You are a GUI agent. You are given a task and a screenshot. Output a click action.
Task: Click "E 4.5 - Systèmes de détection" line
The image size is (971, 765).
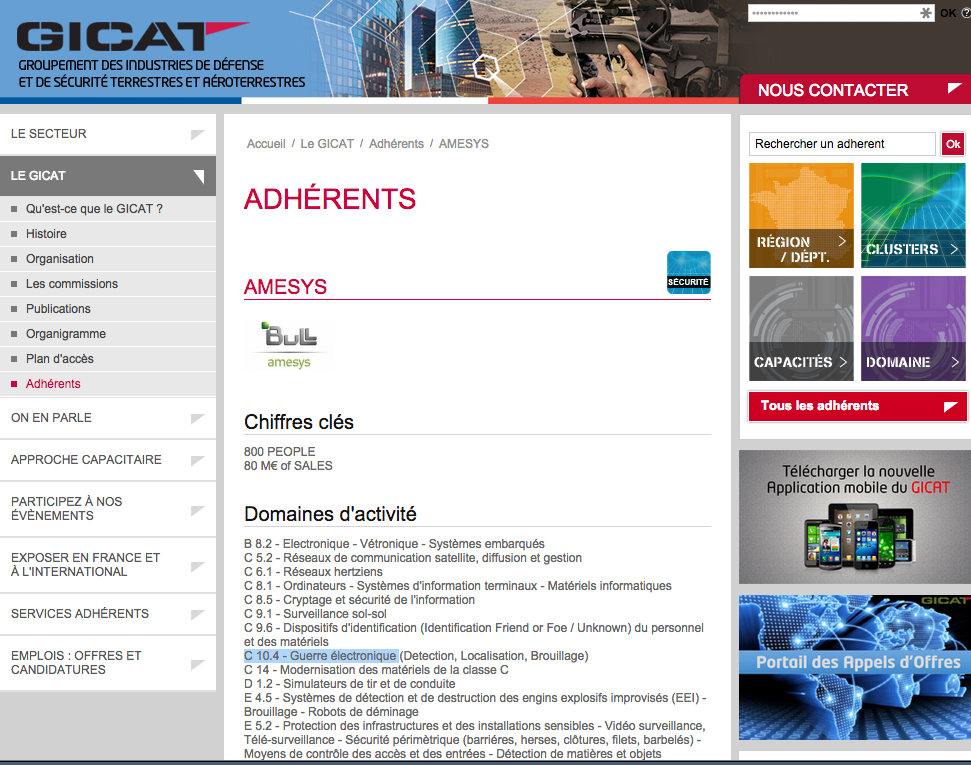[475, 705]
